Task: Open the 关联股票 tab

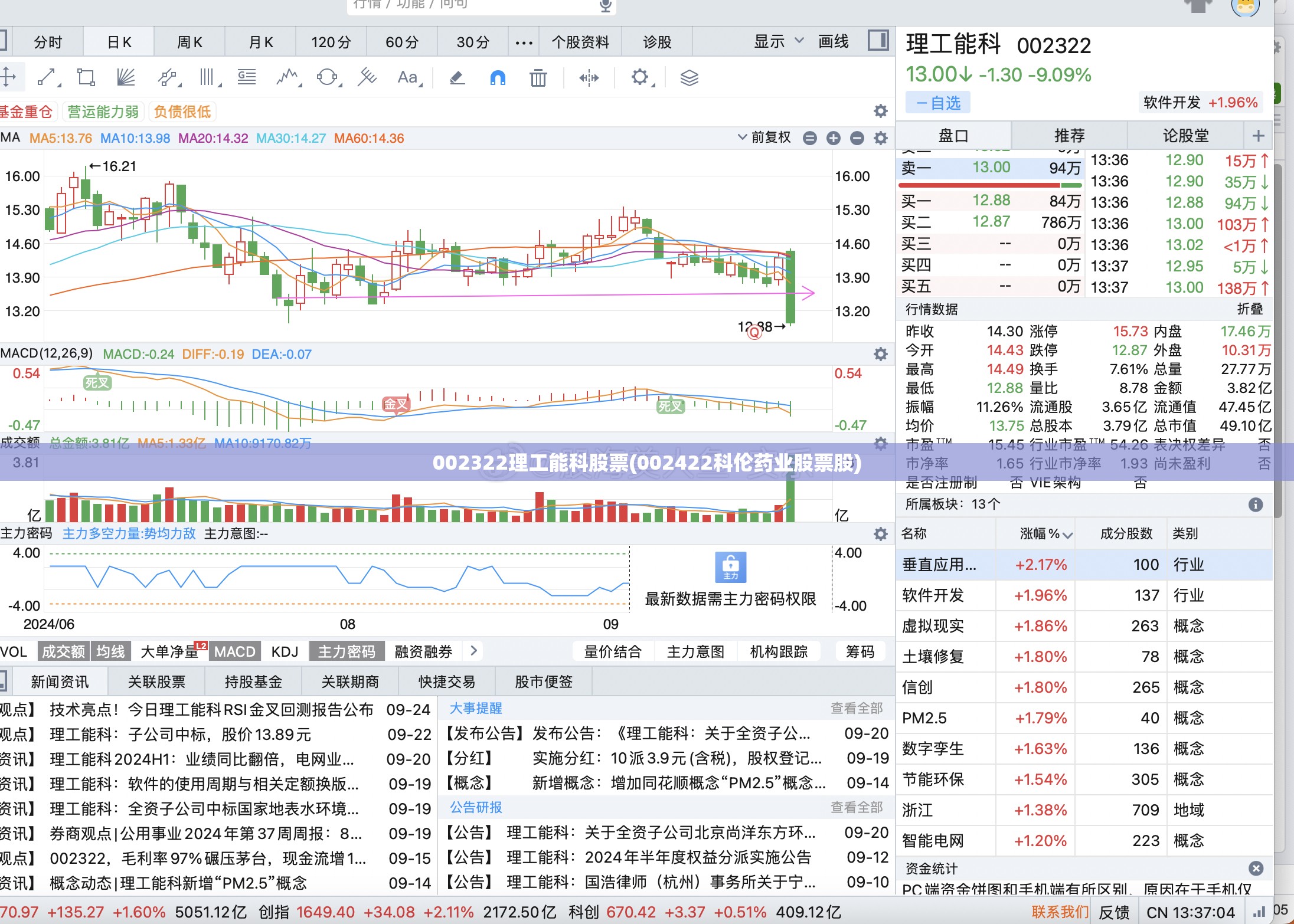Action: coord(156,682)
